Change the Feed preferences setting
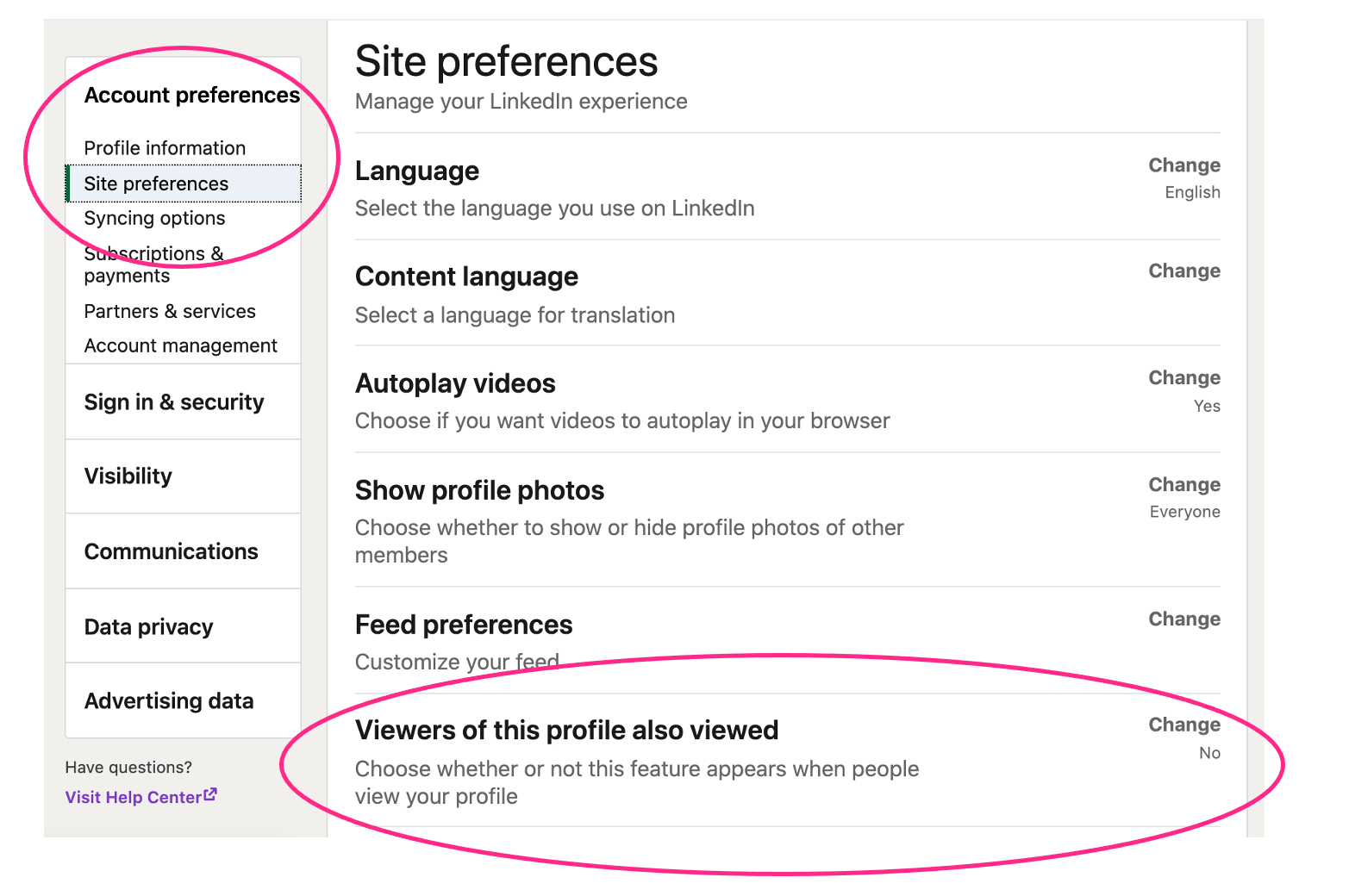The height and width of the screenshot is (896, 1355). click(1184, 619)
